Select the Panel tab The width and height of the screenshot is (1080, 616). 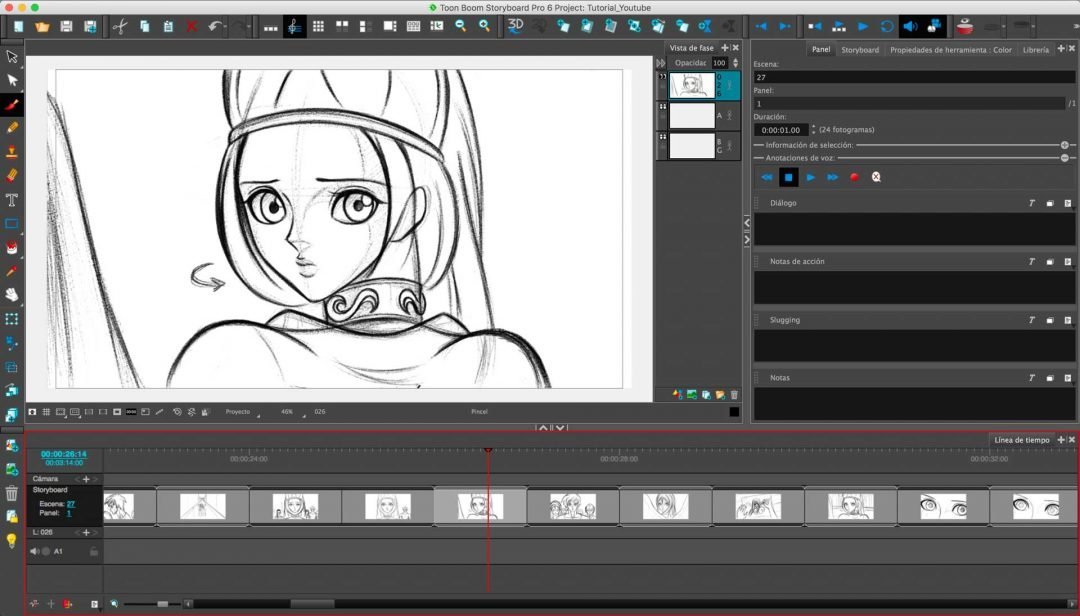coord(820,50)
